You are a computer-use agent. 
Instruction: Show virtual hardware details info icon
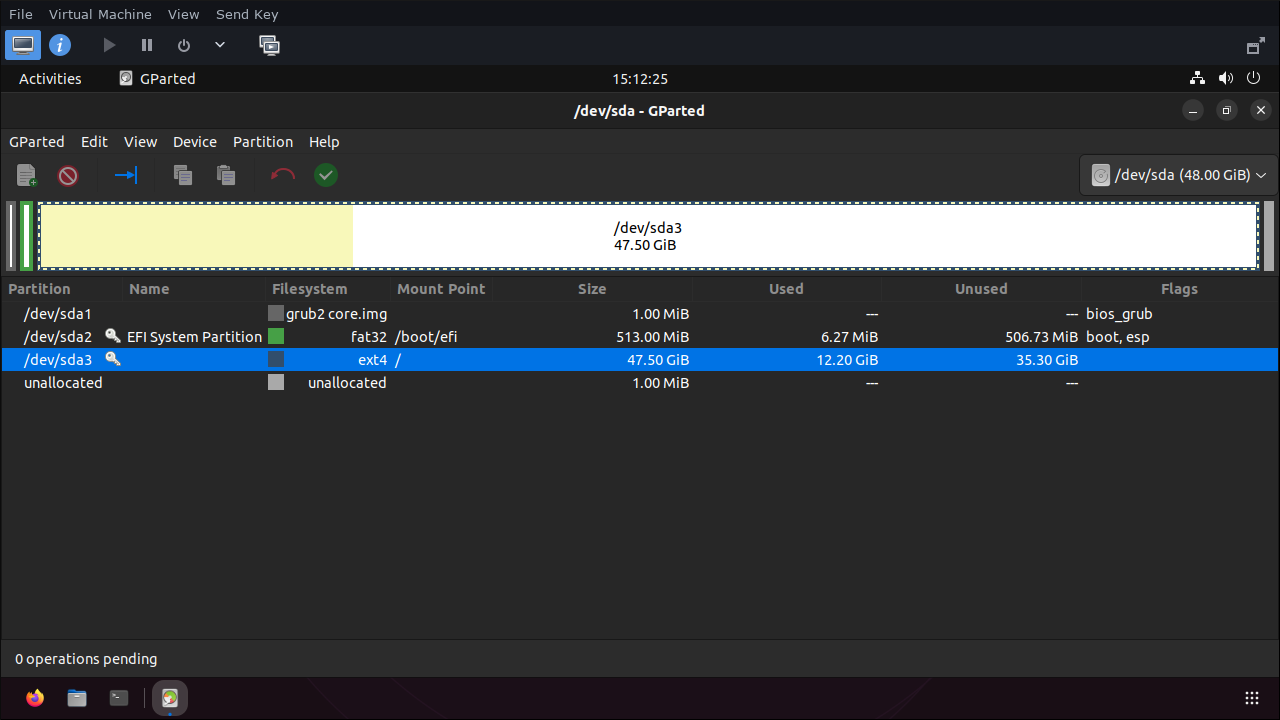[60, 45]
